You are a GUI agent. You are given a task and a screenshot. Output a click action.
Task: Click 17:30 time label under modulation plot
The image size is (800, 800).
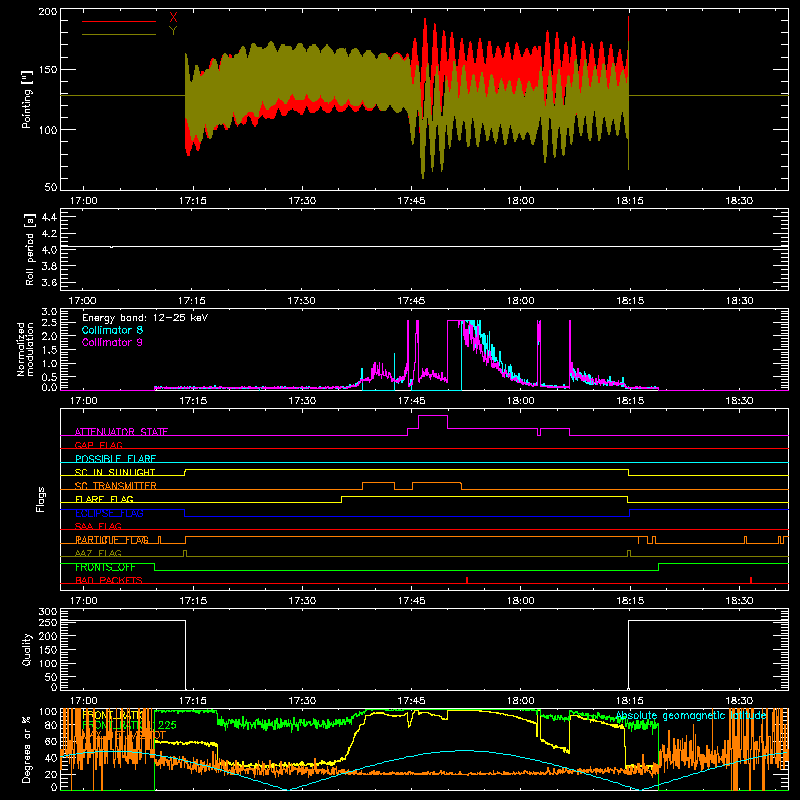coord(302,401)
